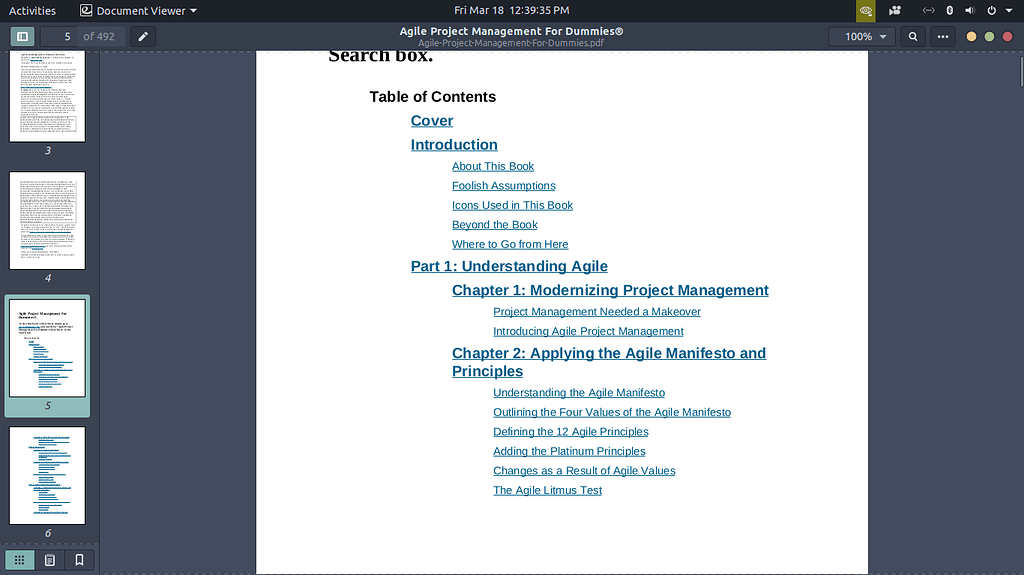Open the Cover link
The width and height of the screenshot is (1024, 575).
pos(432,121)
